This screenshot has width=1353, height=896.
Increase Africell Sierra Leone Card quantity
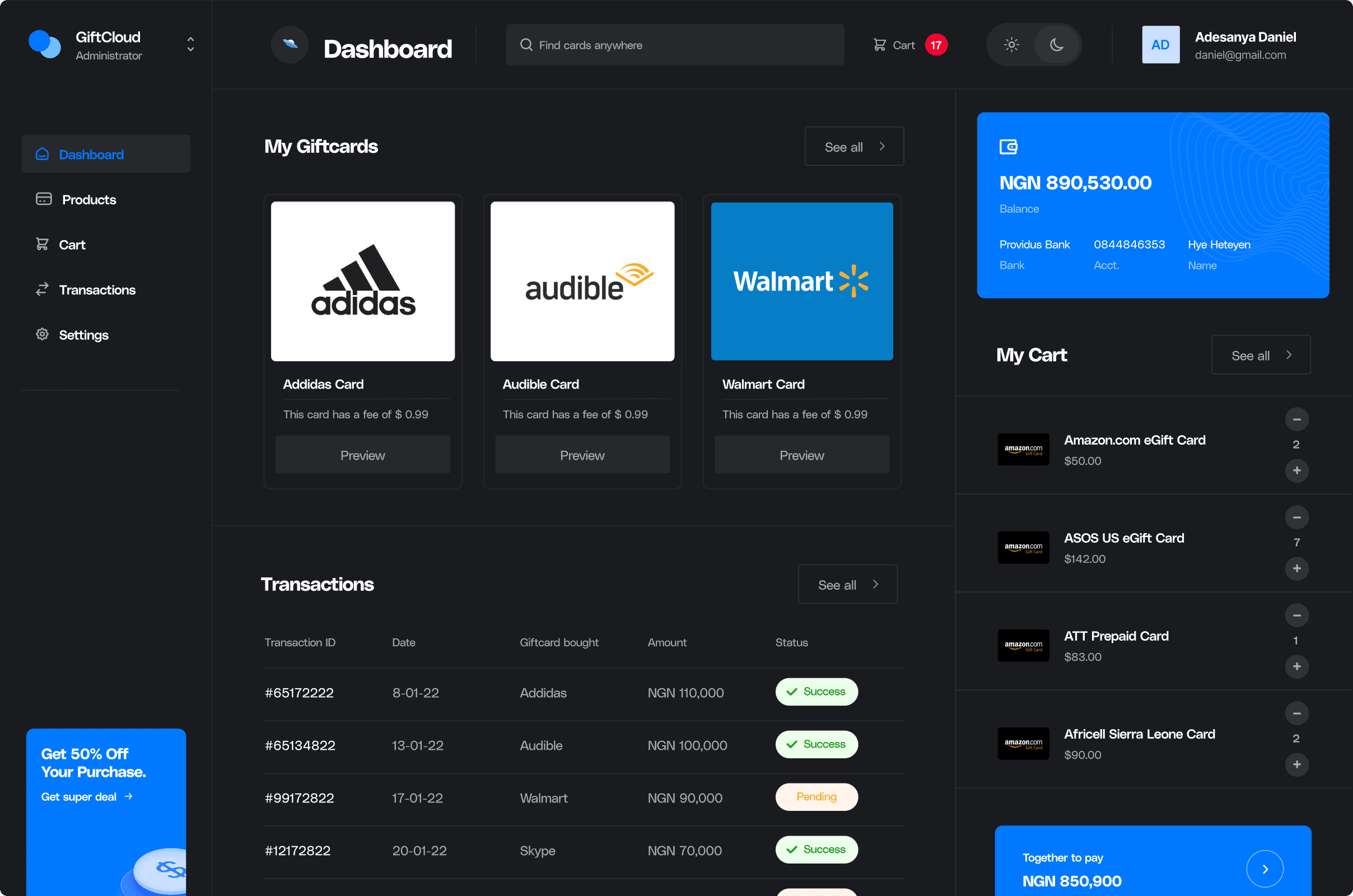pos(1296,764)
